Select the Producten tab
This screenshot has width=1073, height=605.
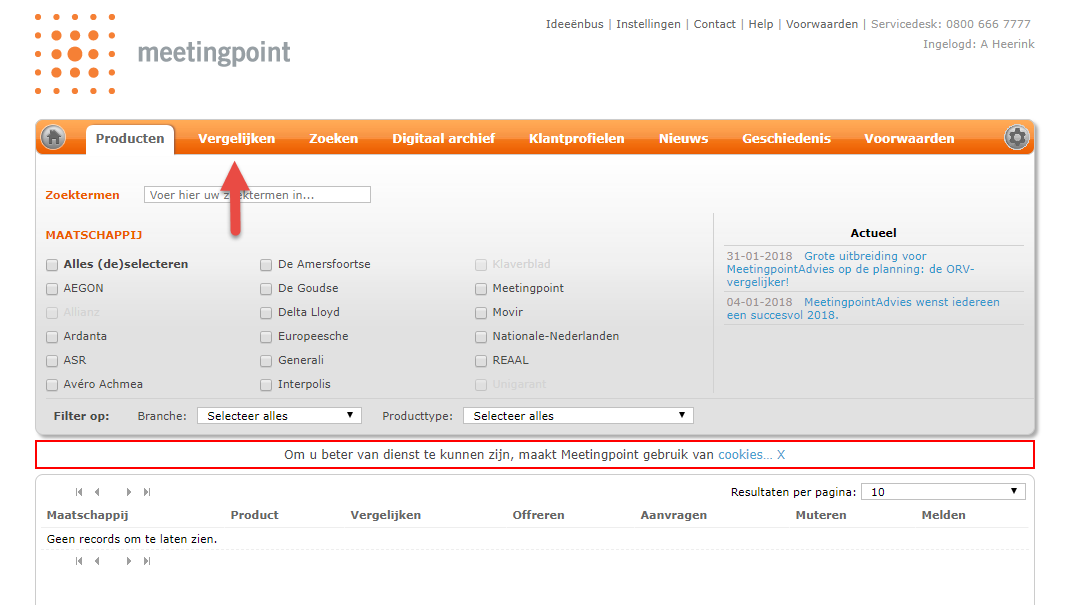point(130,138)
